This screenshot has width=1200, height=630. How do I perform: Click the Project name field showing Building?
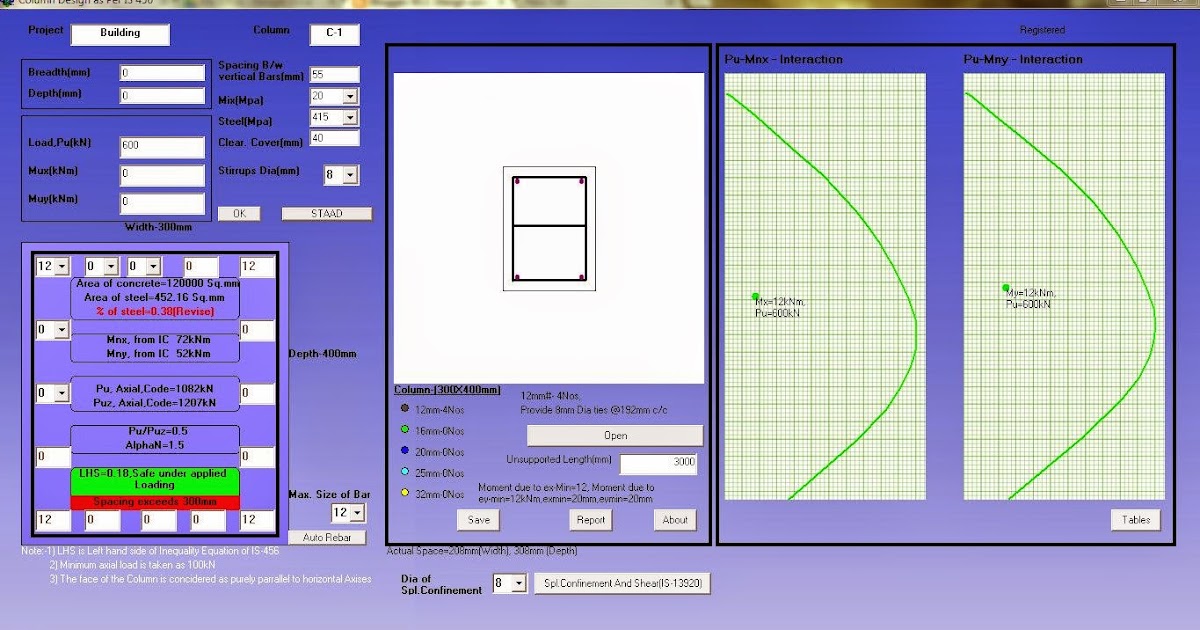coord(120,34)
